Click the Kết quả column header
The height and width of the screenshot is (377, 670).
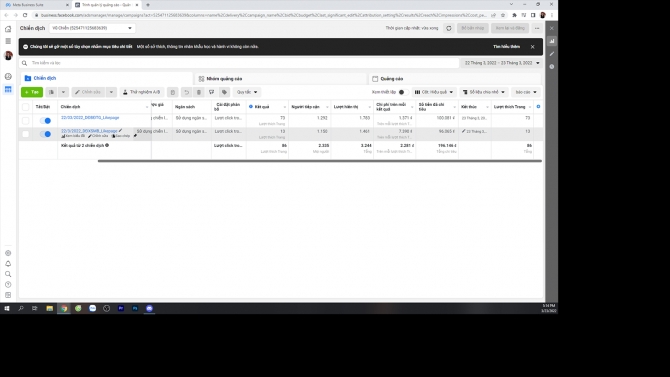point(267,107)
